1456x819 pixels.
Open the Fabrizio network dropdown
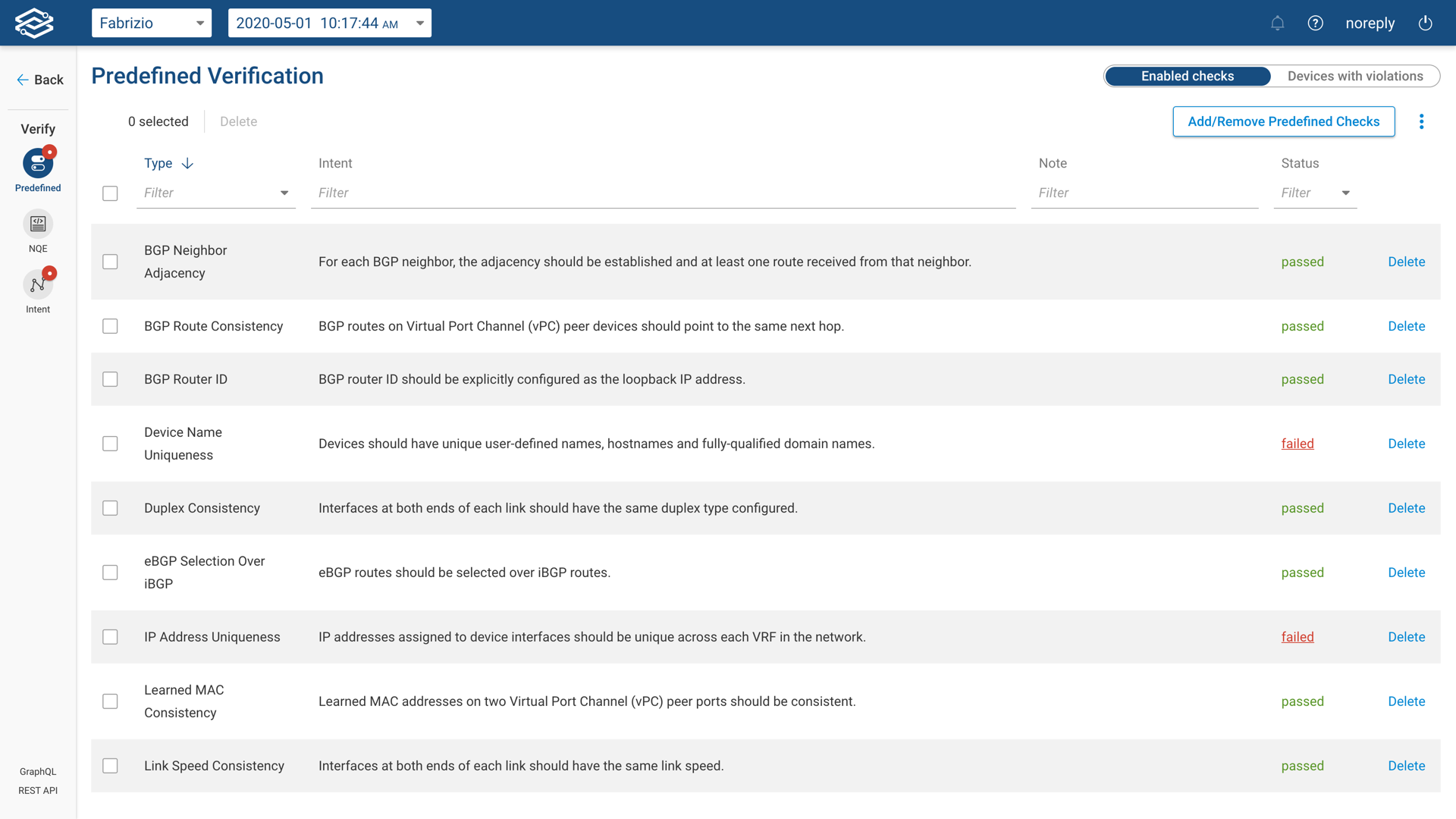tap(151, 23)
